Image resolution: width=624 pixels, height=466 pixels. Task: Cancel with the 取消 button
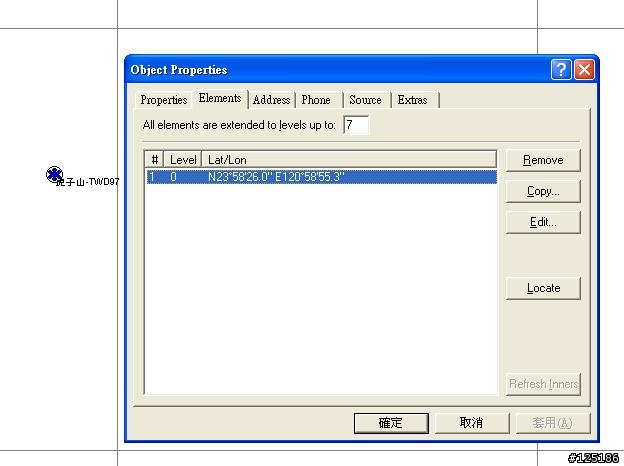click(472, 423)
